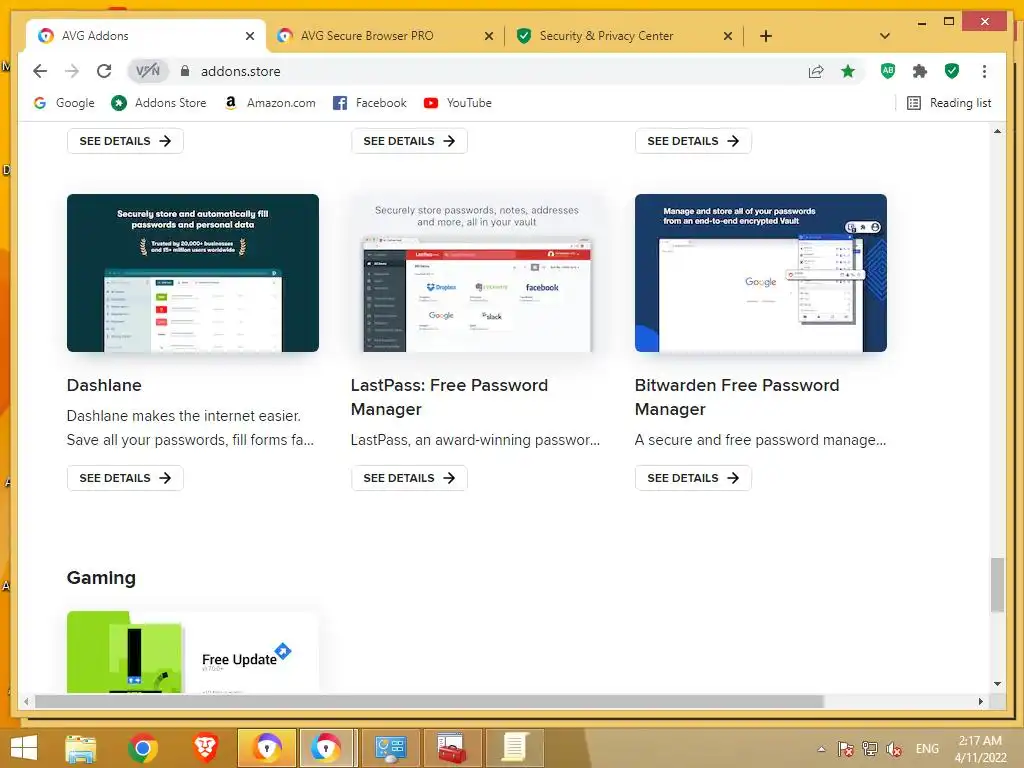
Task: Open the browser three-dot menu
Action: pos(984,71)
